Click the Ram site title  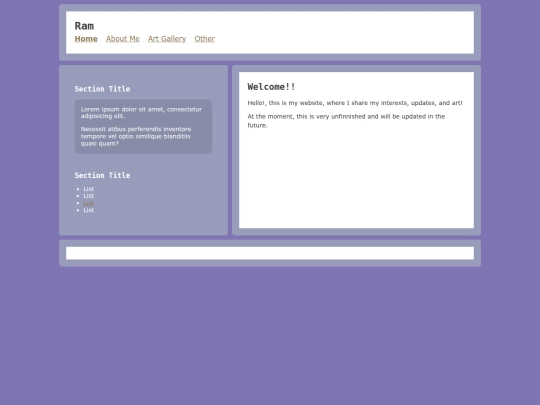tap(84, 26)
